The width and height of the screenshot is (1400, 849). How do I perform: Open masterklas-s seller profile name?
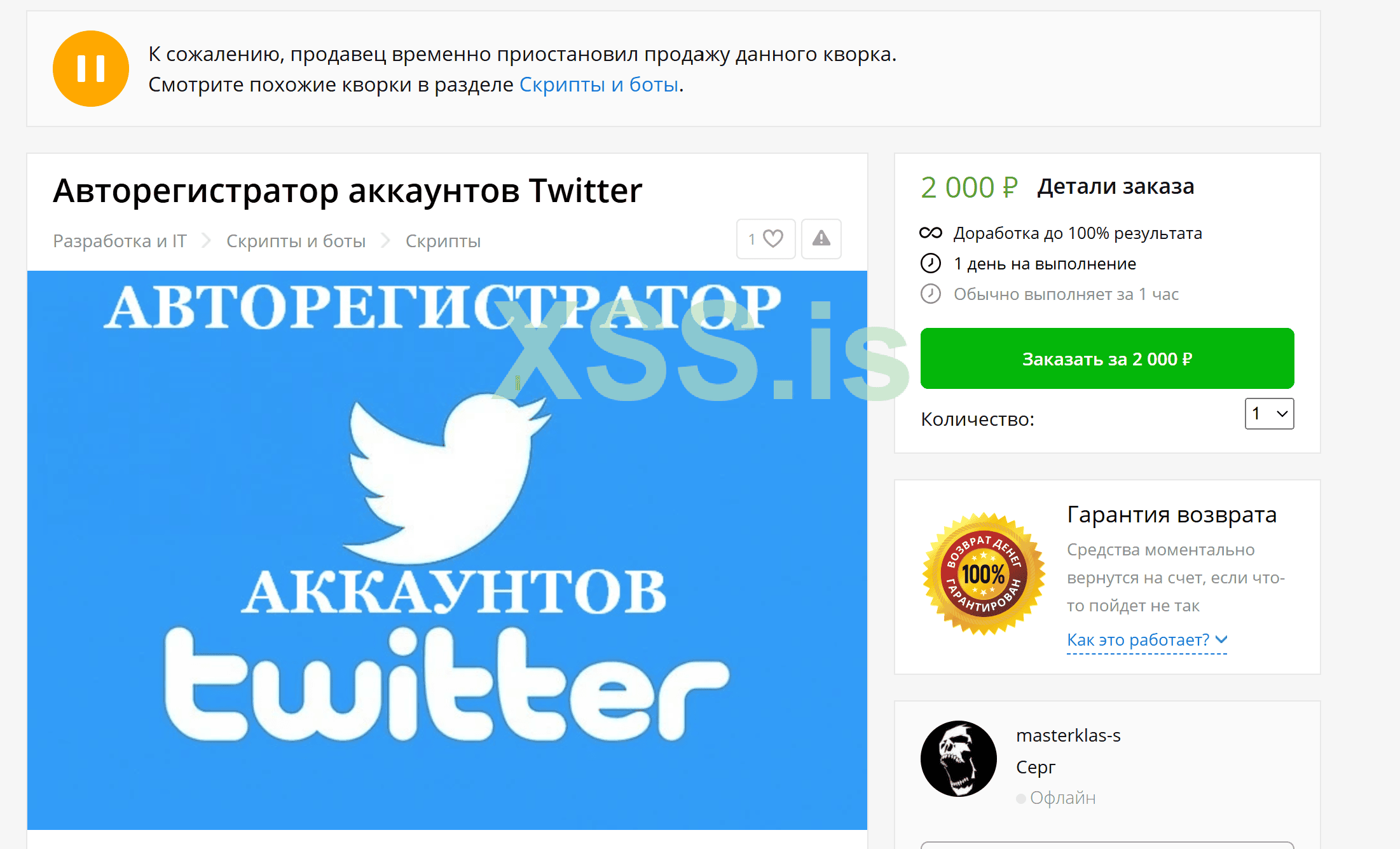tap(1068, 735)
